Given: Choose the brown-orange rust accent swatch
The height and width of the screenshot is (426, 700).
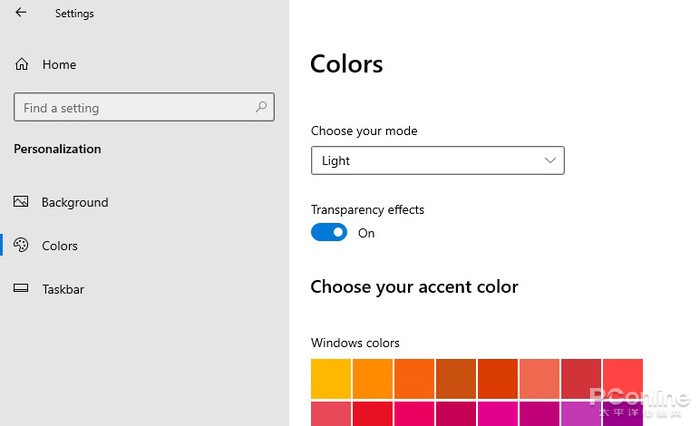Looking at the screenshot, I should click(456, 379).
